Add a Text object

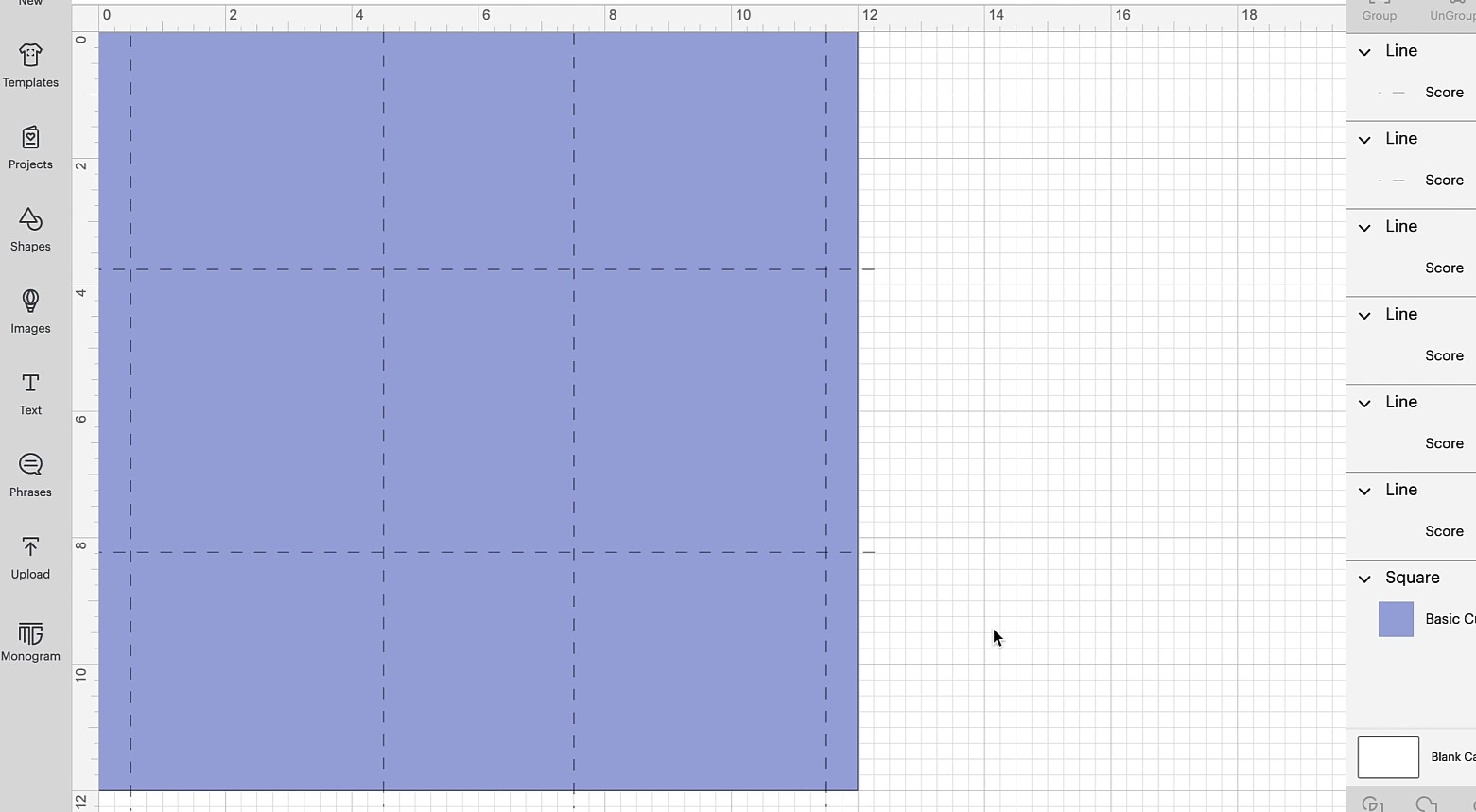click(30, 394)
